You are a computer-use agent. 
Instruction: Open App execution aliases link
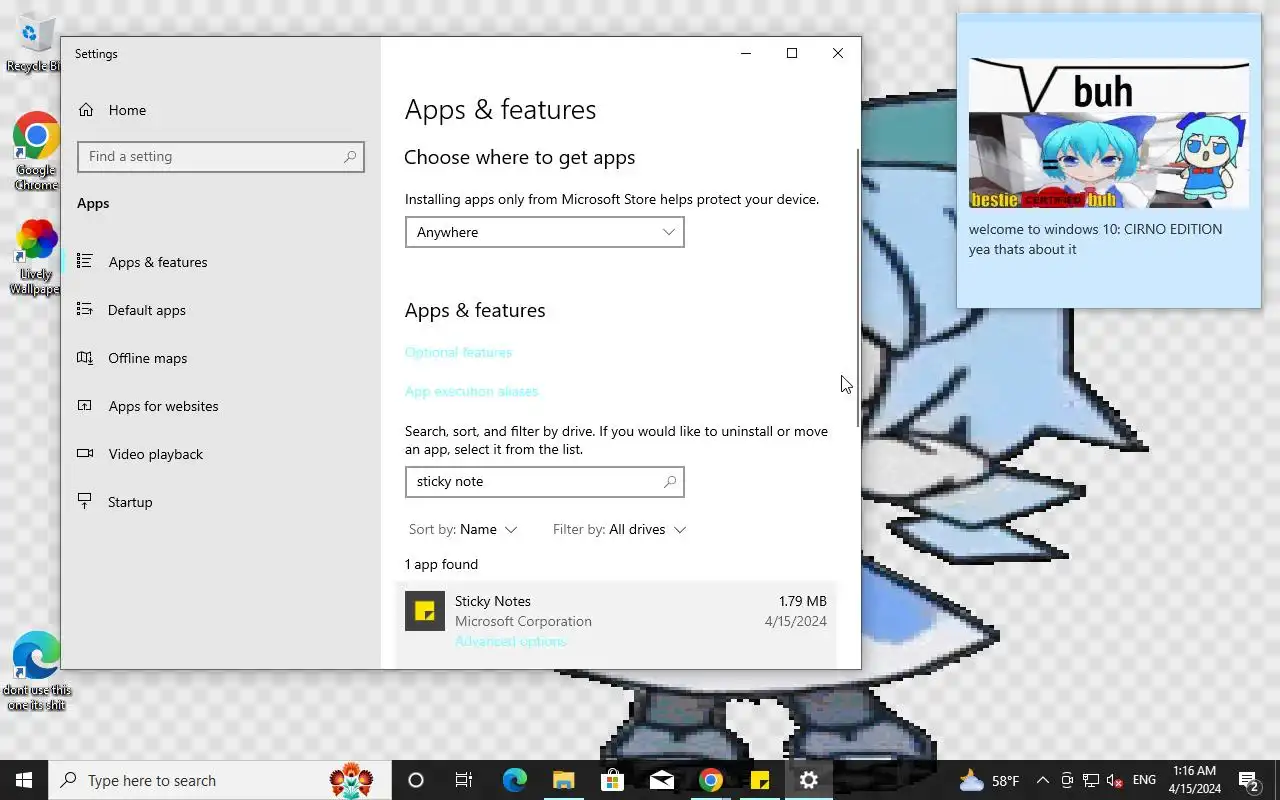coord(471,391)
